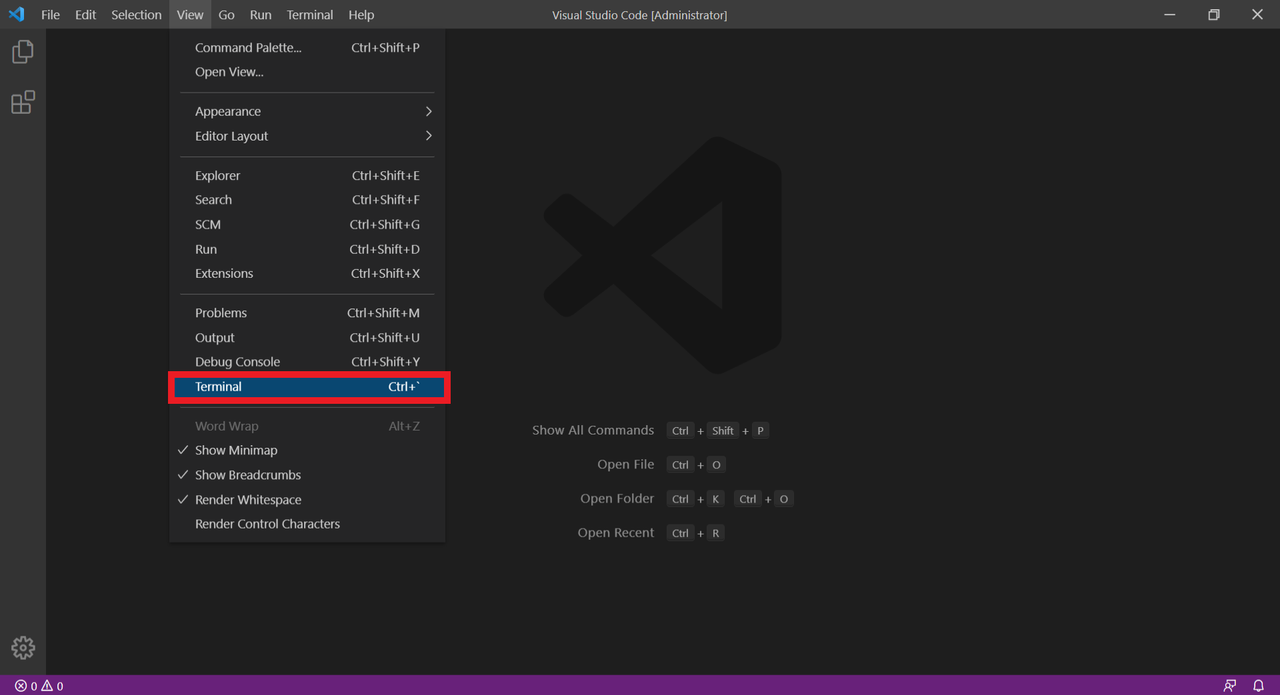The height and width of the screenshot is (695, 1280).
Task: Open the feedback icon in status bar
Action: pos(1230,686)
